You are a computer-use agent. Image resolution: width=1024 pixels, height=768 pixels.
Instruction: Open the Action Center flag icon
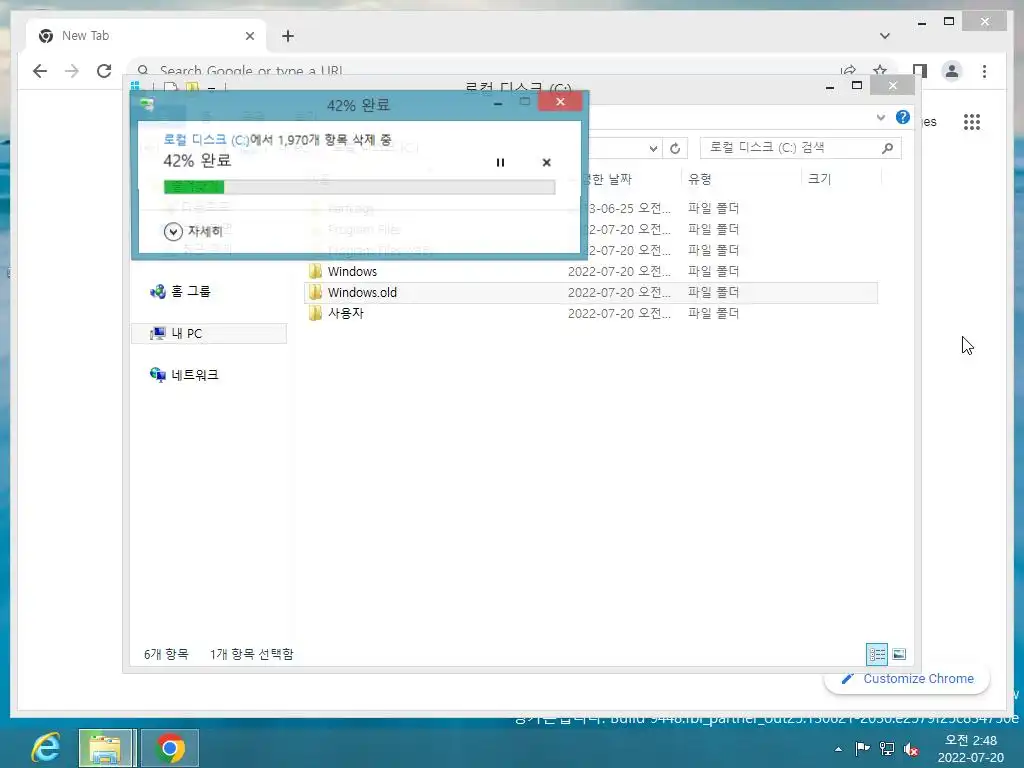pyautogui.click(x=862, y=748)
